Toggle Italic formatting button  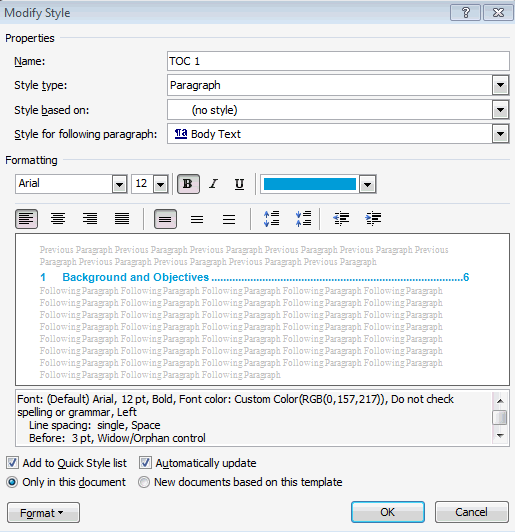point(213,184)
